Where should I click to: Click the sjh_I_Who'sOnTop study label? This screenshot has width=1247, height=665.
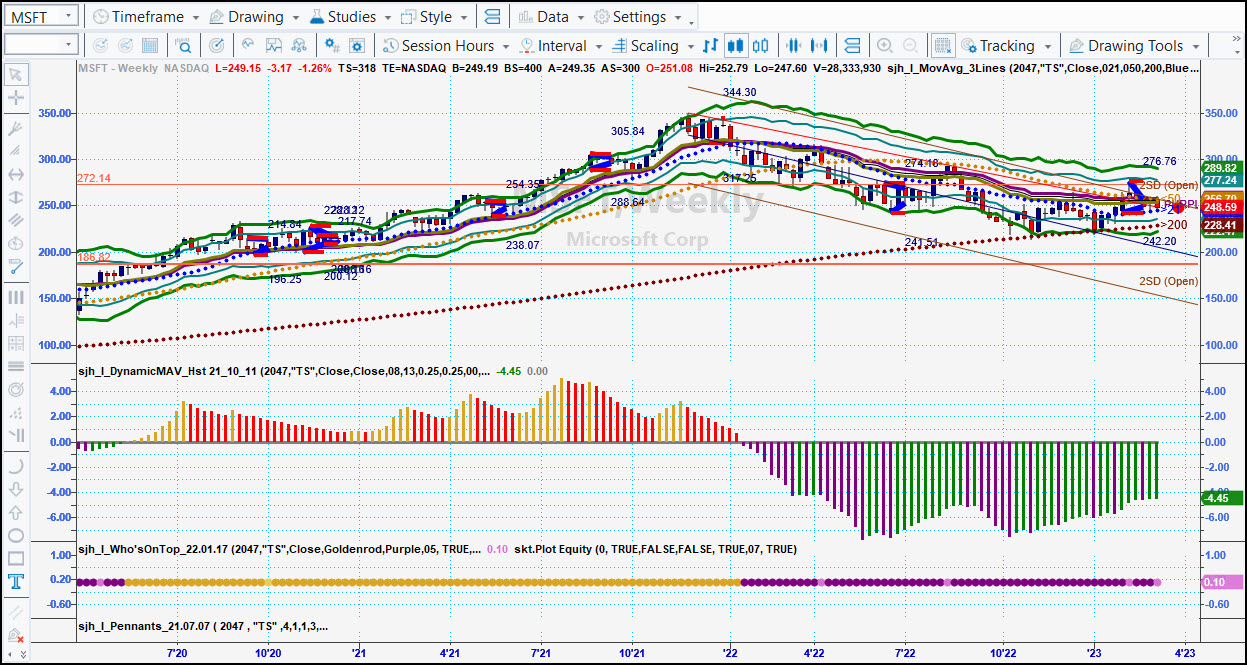tap(279, 549)
